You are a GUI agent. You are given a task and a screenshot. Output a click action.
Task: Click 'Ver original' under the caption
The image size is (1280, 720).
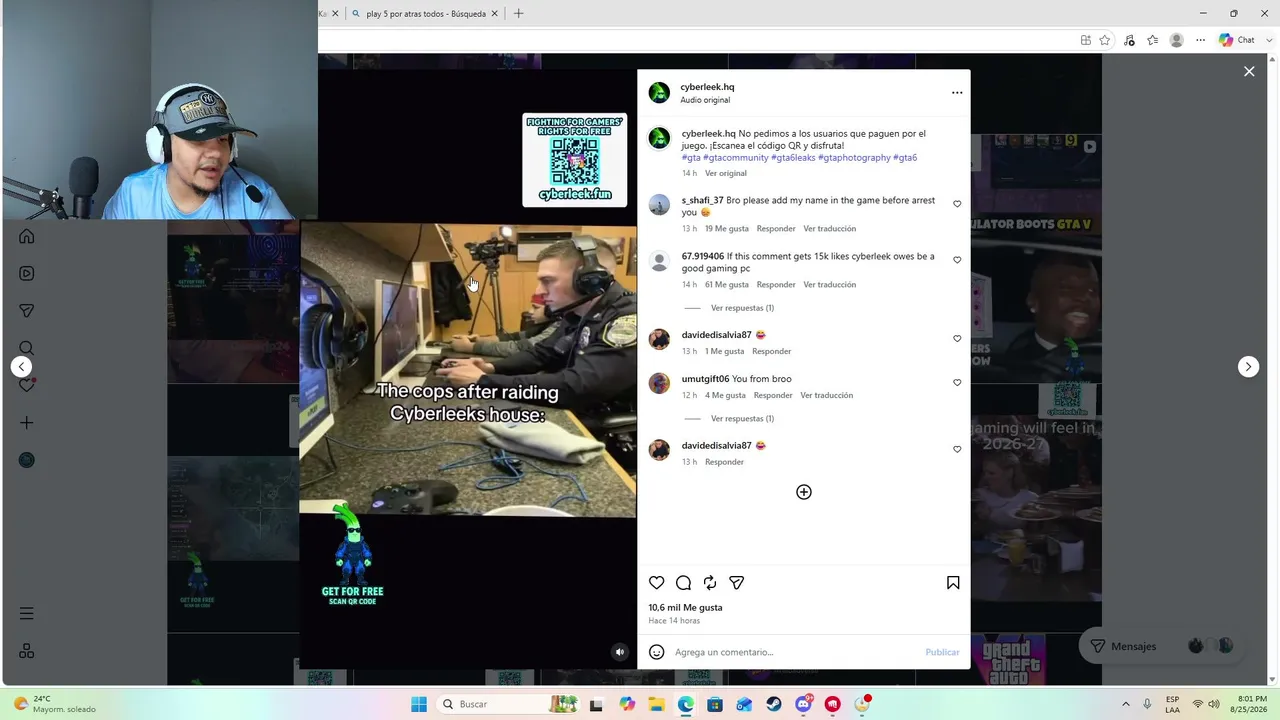[x=726, y=174]
